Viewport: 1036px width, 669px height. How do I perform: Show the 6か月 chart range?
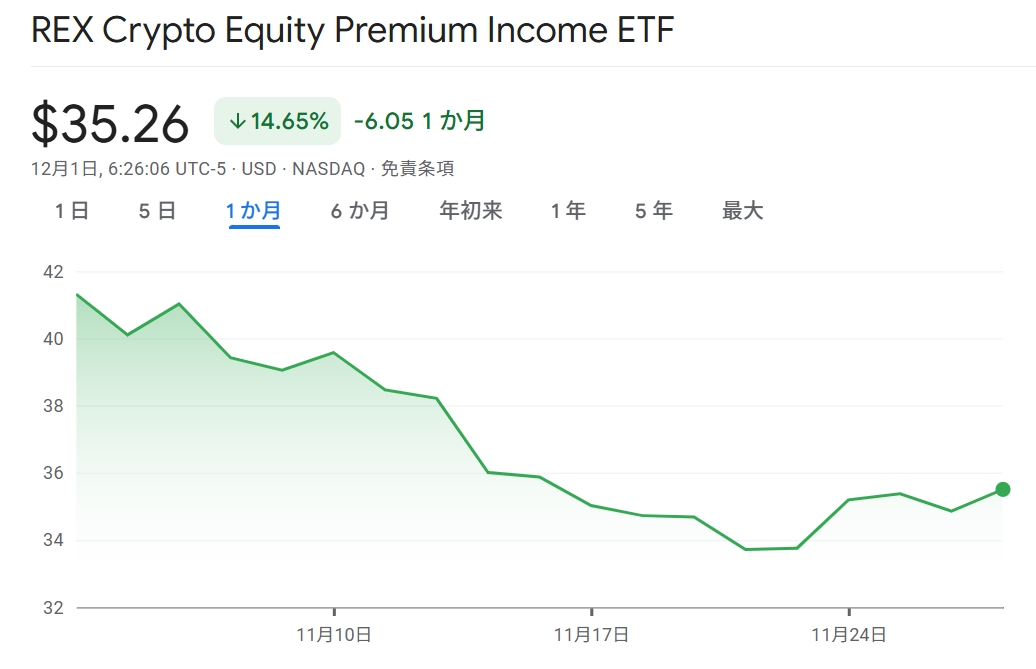[360, 211]
